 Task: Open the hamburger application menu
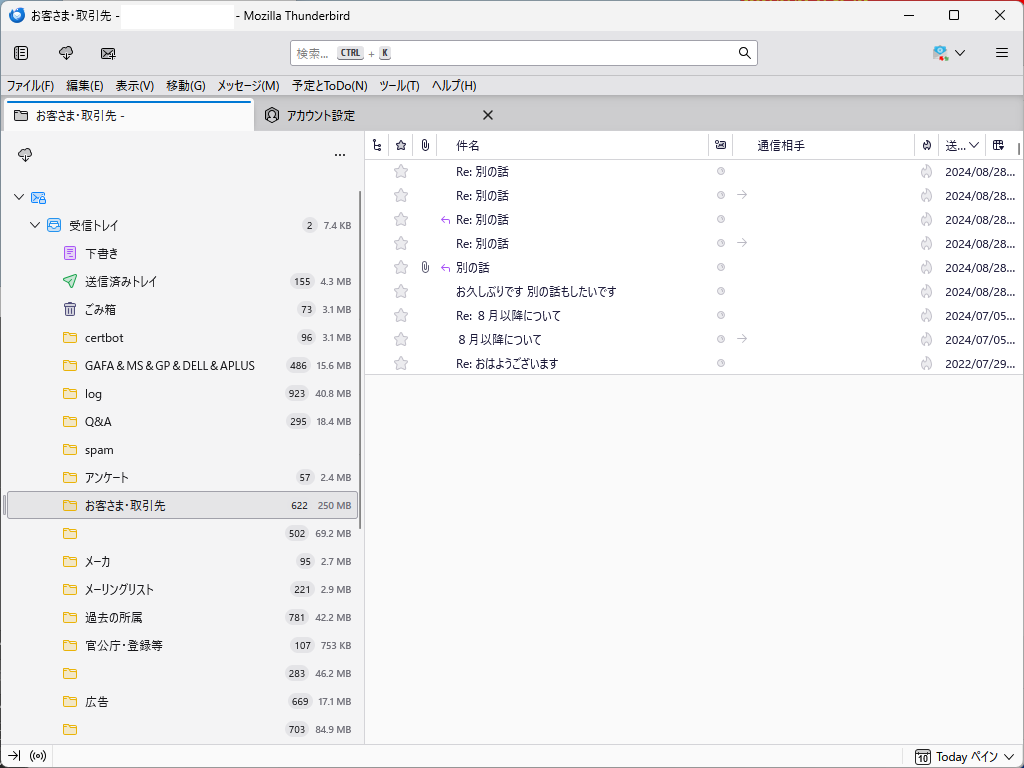pos(1002,53)
